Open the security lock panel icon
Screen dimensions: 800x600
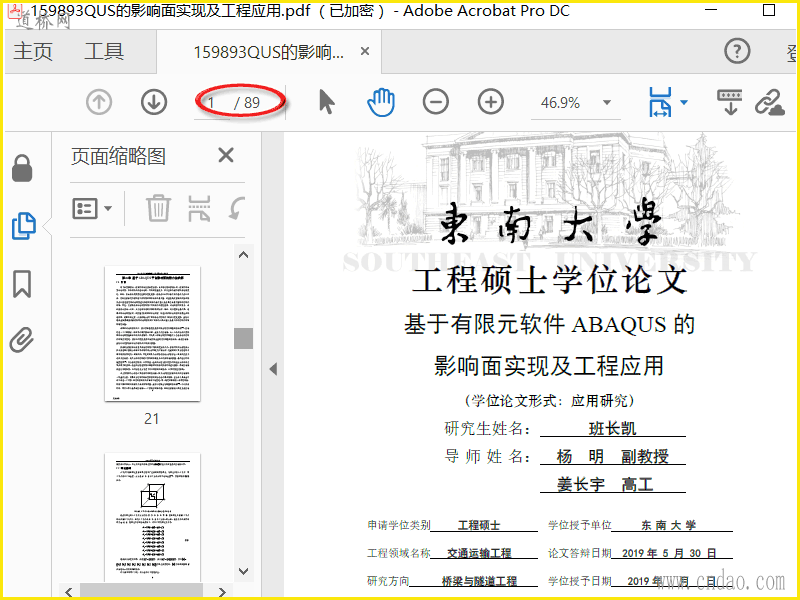(22, 168)
